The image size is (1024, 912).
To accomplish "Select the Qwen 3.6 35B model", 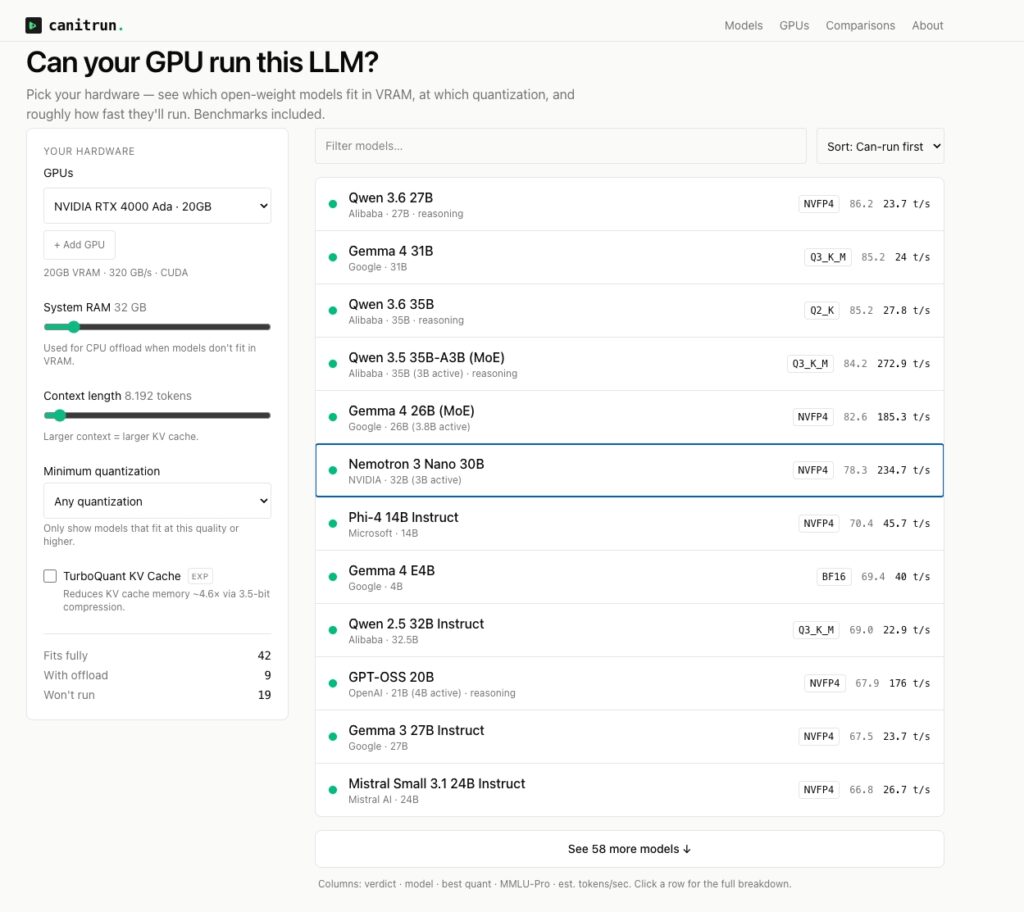I will 630,311.
